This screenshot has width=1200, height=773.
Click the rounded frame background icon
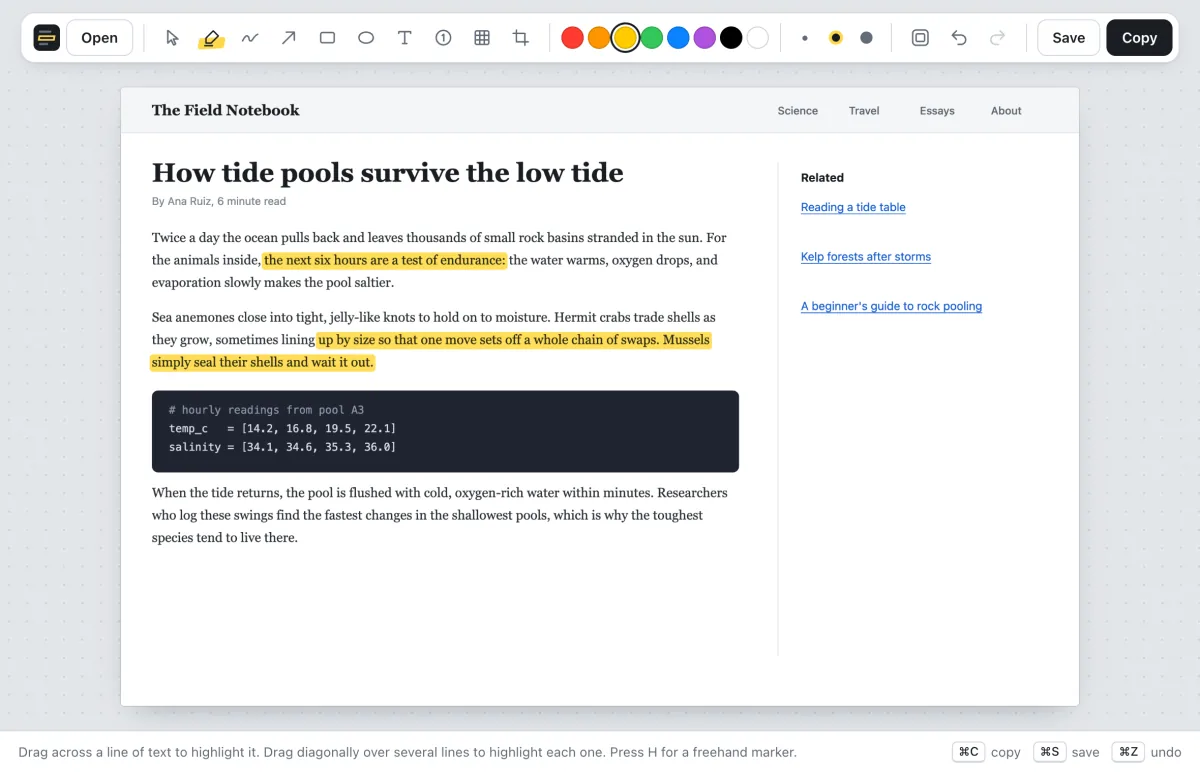920,38
